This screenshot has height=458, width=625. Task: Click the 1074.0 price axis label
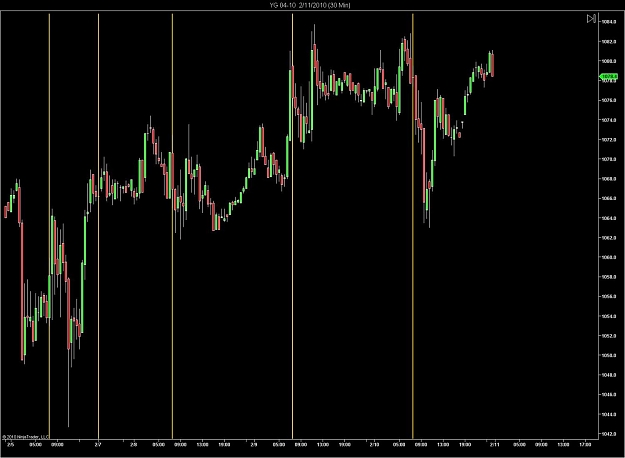pyautogui.click(x=609, y=120)
